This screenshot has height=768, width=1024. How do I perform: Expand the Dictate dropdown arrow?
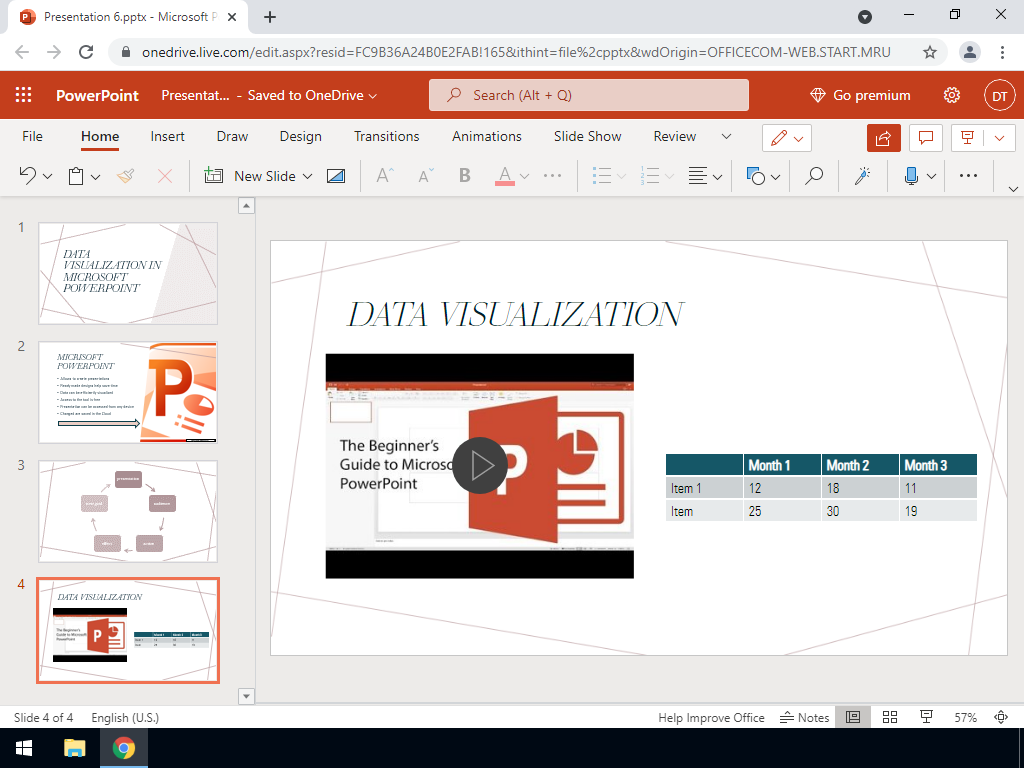[x=931, y=176]
